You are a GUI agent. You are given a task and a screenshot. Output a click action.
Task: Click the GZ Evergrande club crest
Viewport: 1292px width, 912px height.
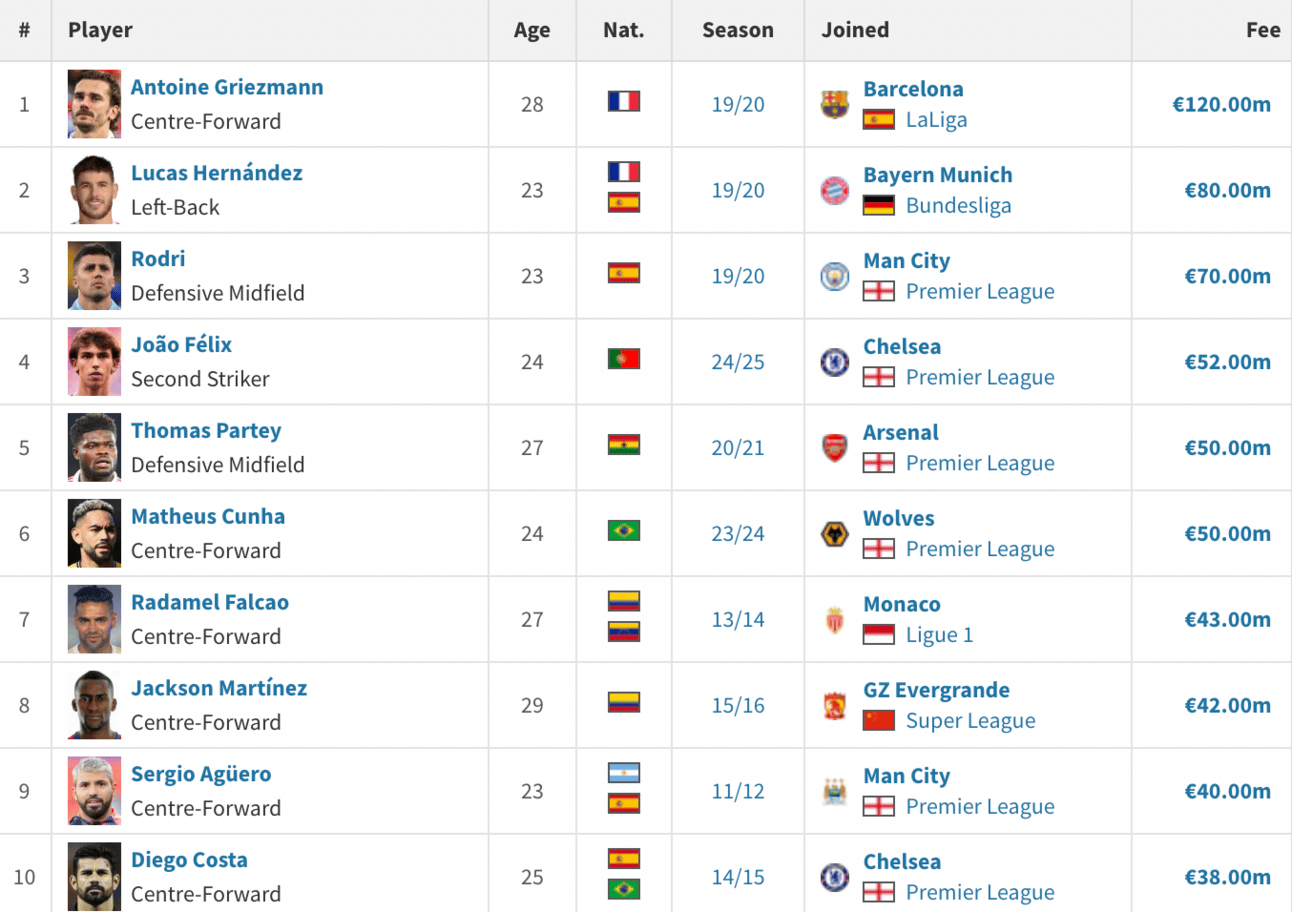[x=834, y=706]
